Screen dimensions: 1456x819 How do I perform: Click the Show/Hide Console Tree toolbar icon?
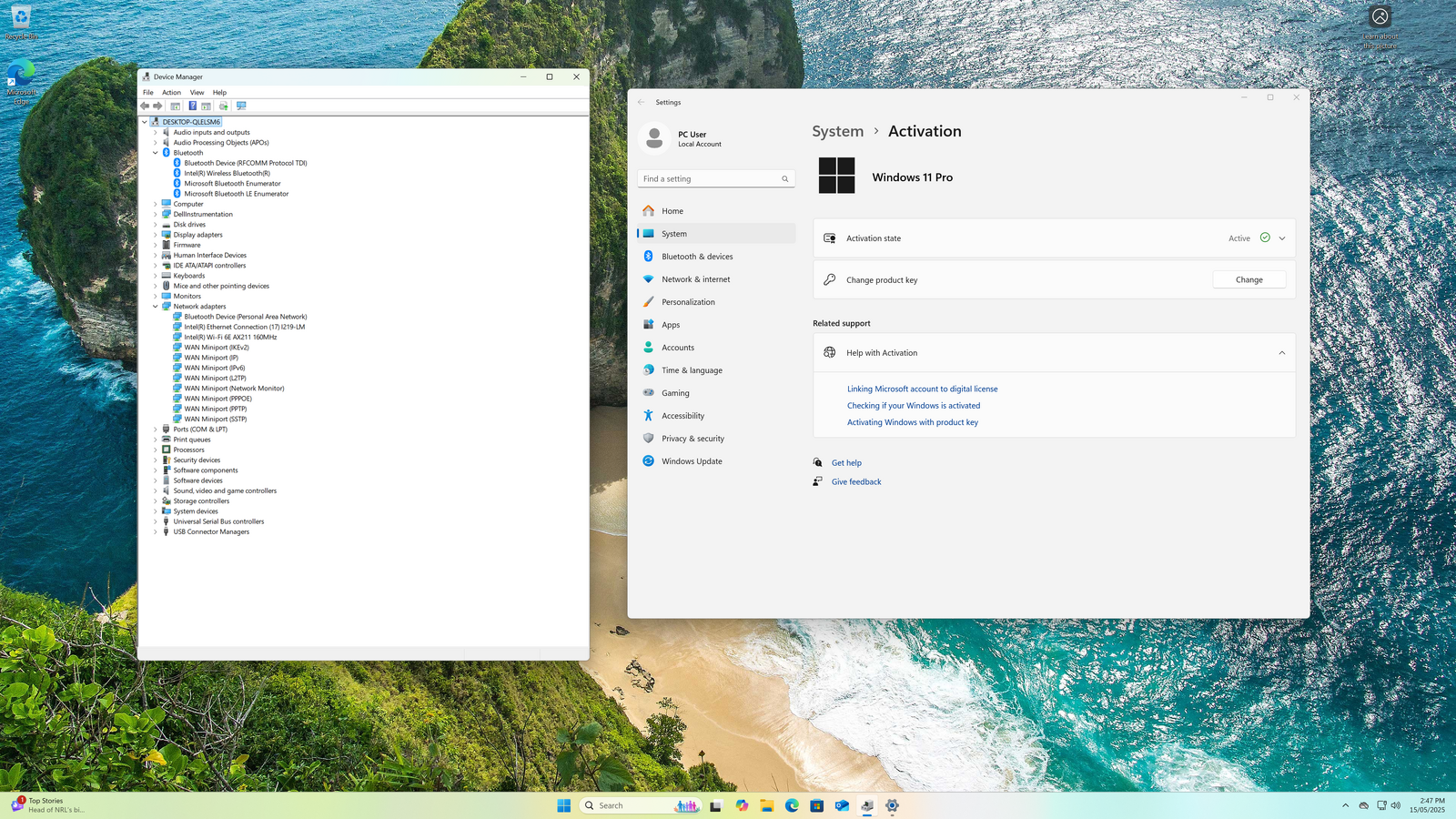[x=176, y=106]
